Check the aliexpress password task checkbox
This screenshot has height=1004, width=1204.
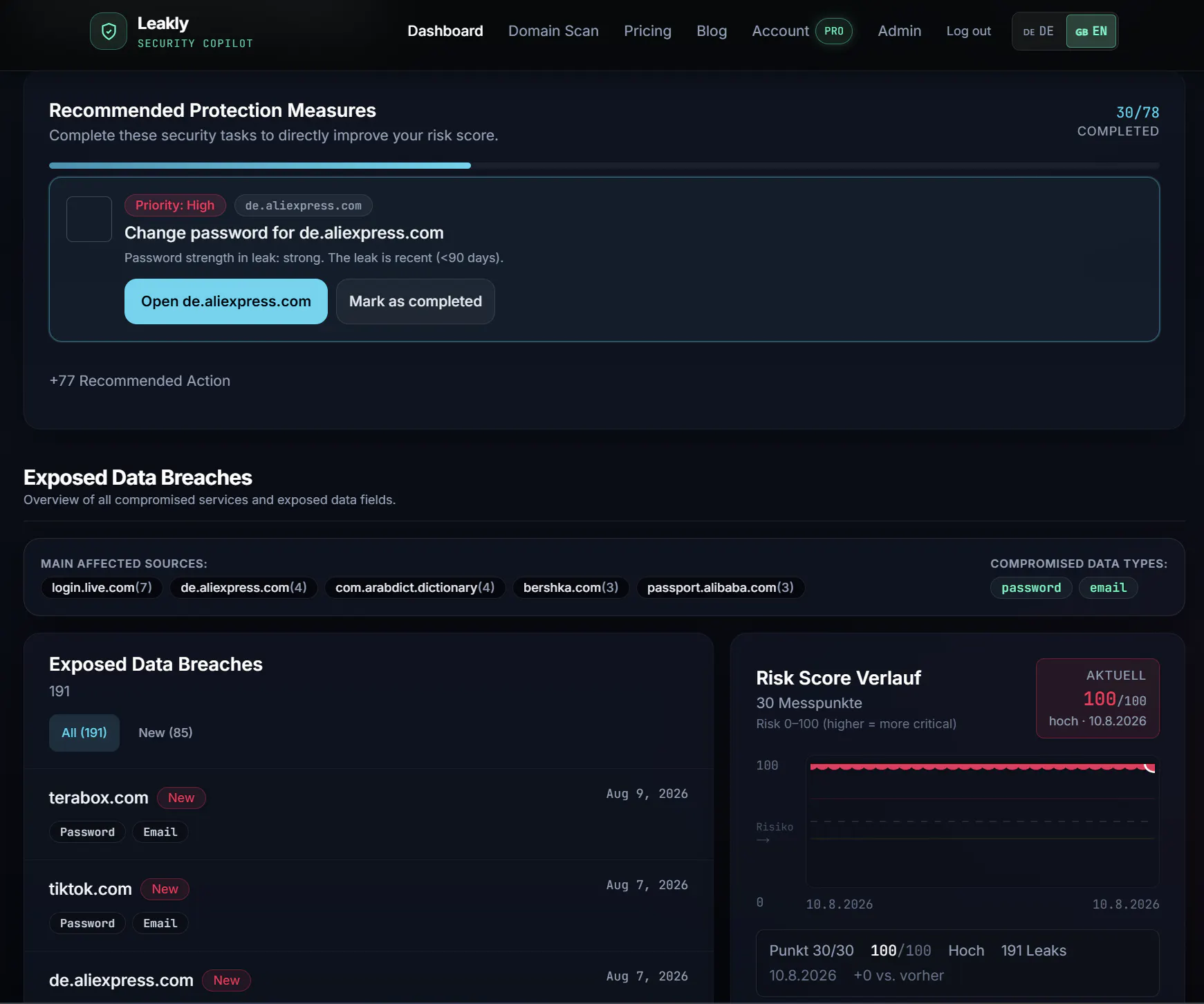(89, 219)
